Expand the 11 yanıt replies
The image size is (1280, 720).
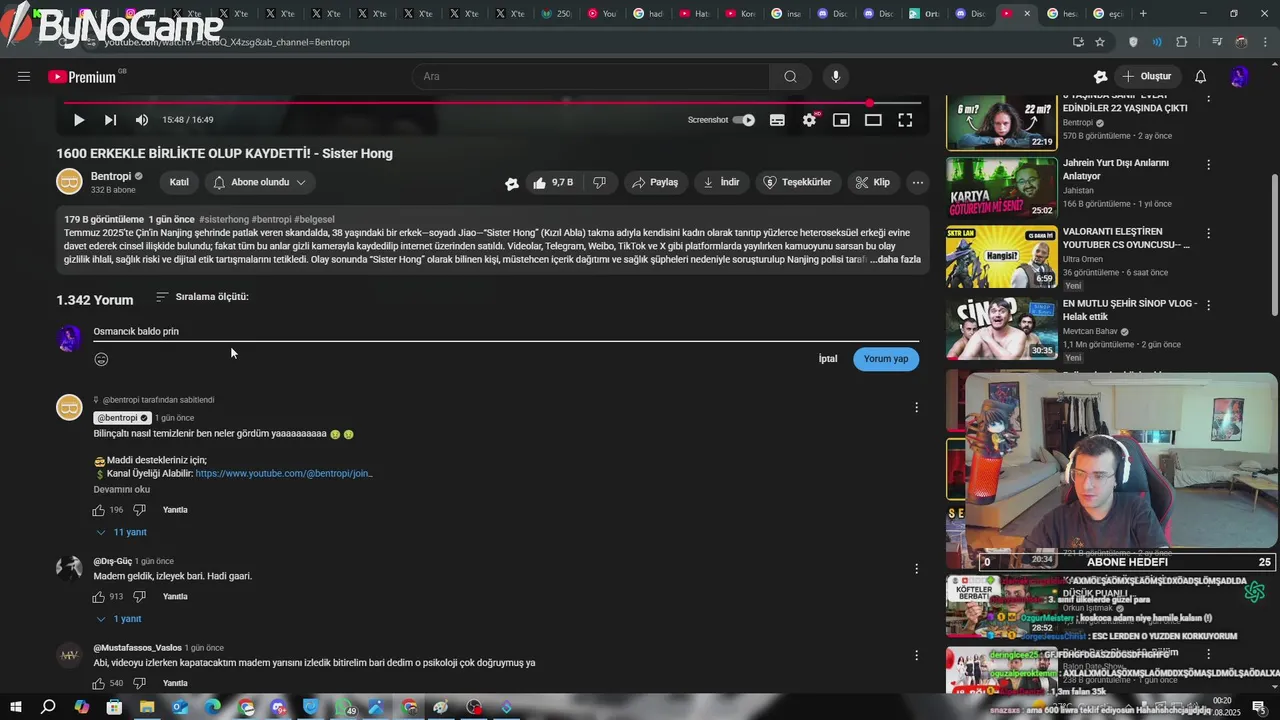(122, 532)
